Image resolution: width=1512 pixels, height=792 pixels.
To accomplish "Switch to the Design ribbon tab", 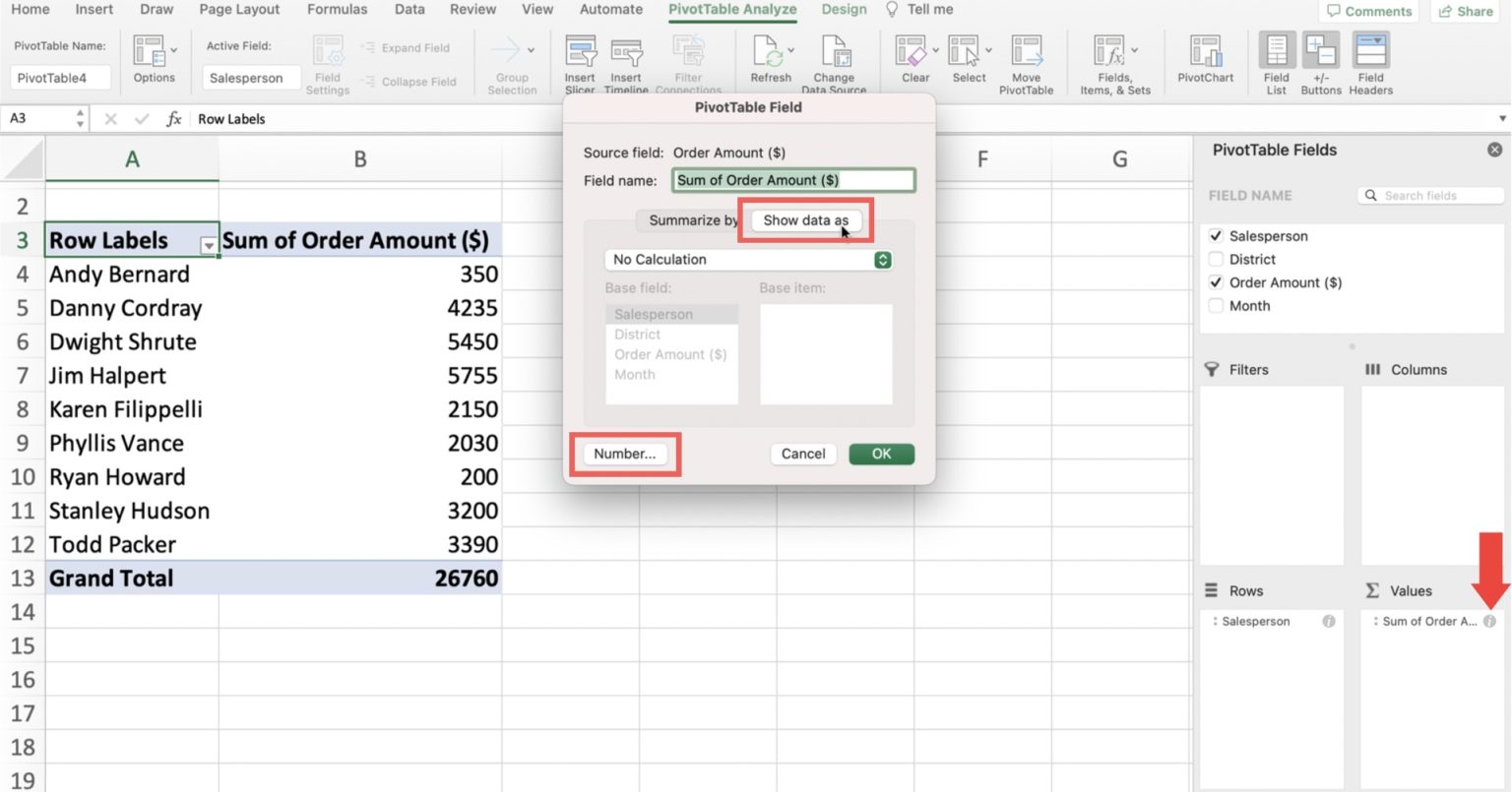I will coord(844,9).
